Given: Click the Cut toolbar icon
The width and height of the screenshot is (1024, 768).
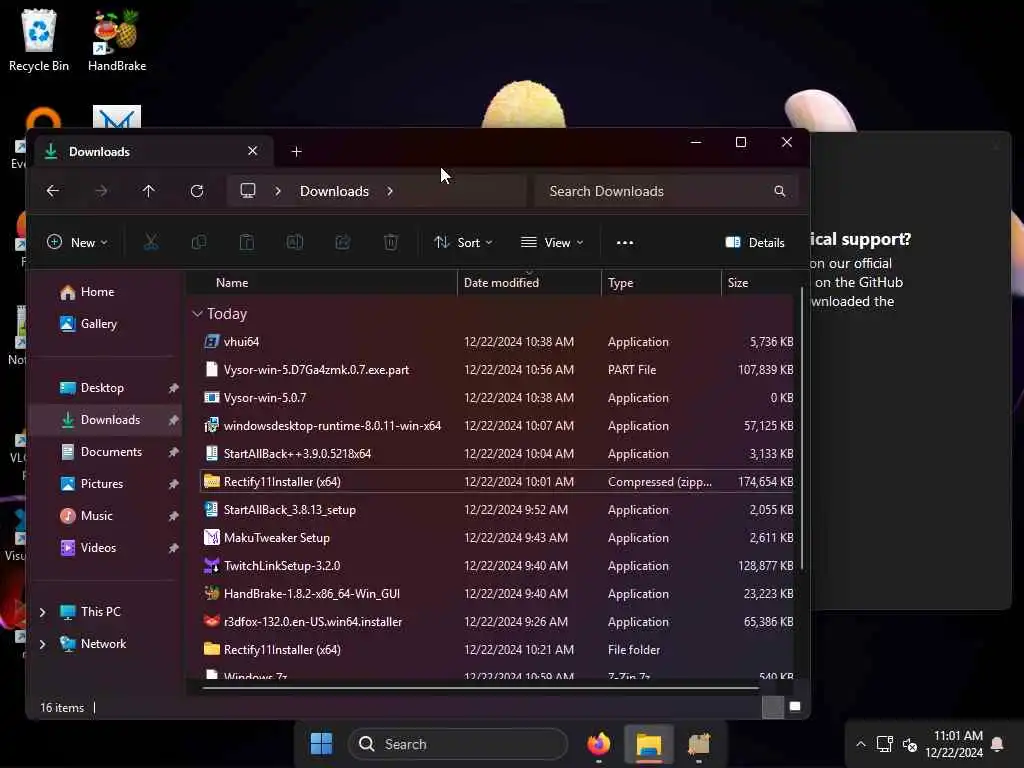Looking at the screenshot, I should [151, 242].
